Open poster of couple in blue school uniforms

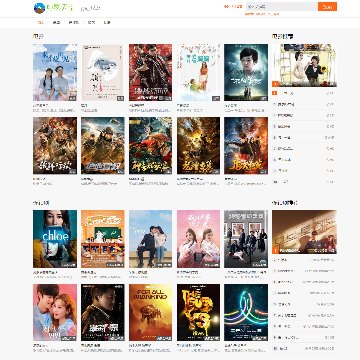55,72
